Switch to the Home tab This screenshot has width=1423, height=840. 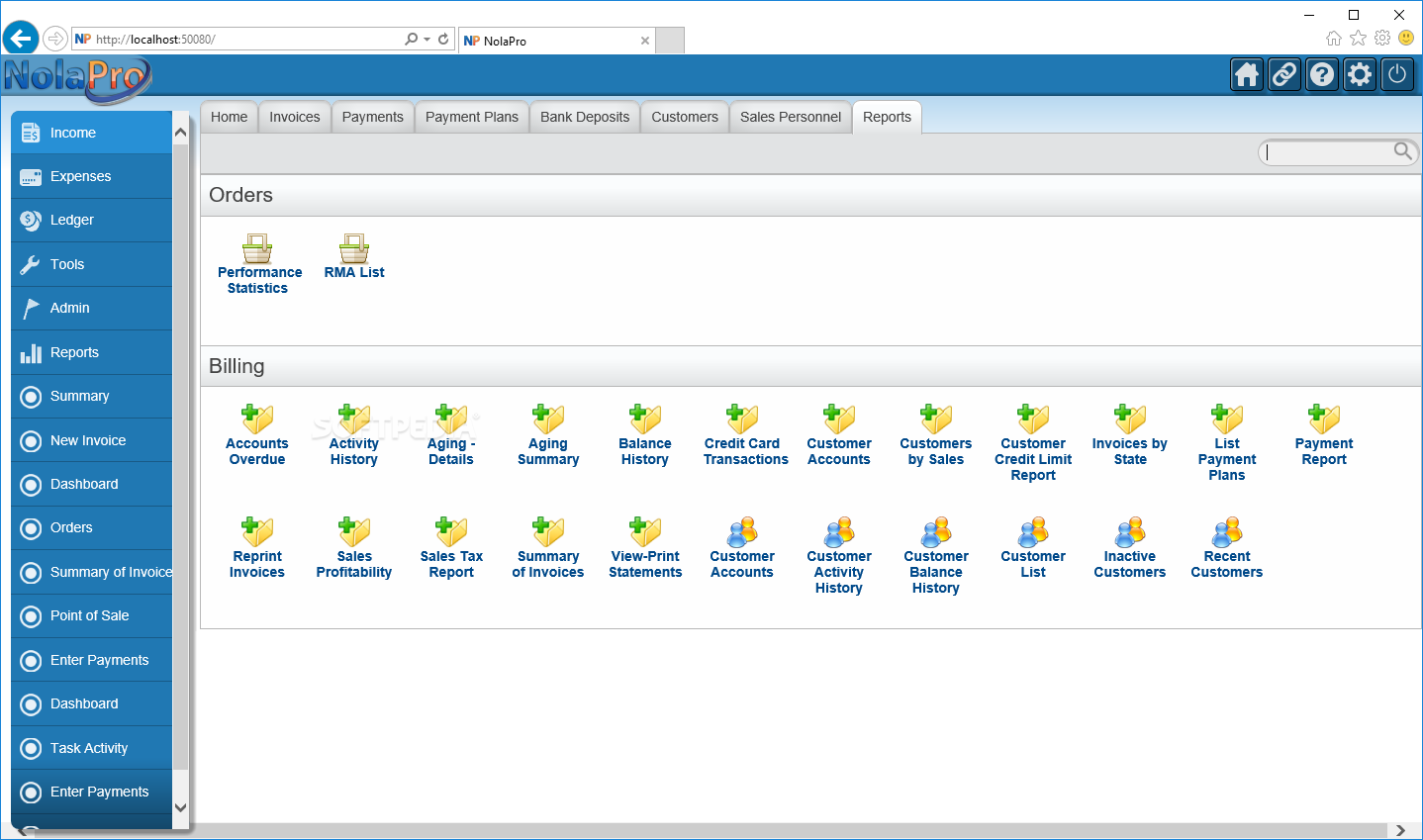(230, 117)
